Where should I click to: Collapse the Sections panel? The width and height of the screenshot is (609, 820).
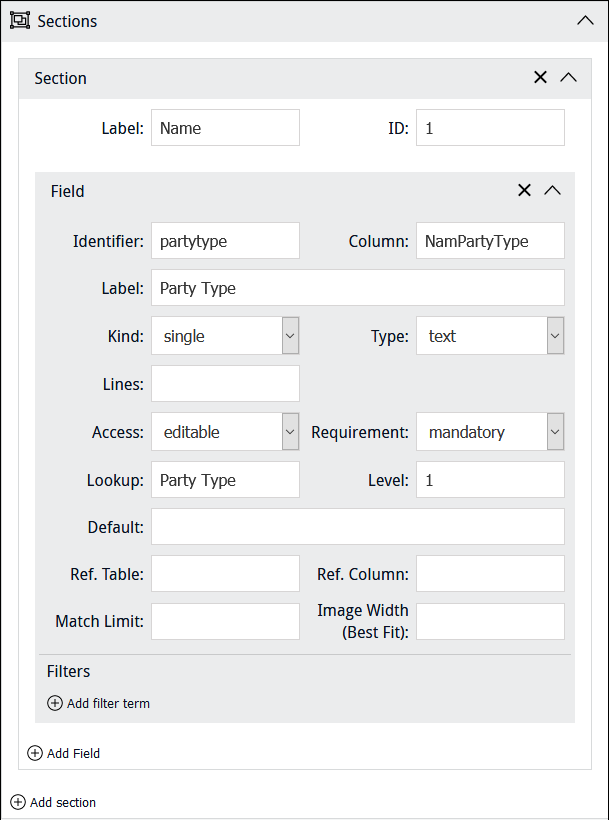tap(585, 21)
